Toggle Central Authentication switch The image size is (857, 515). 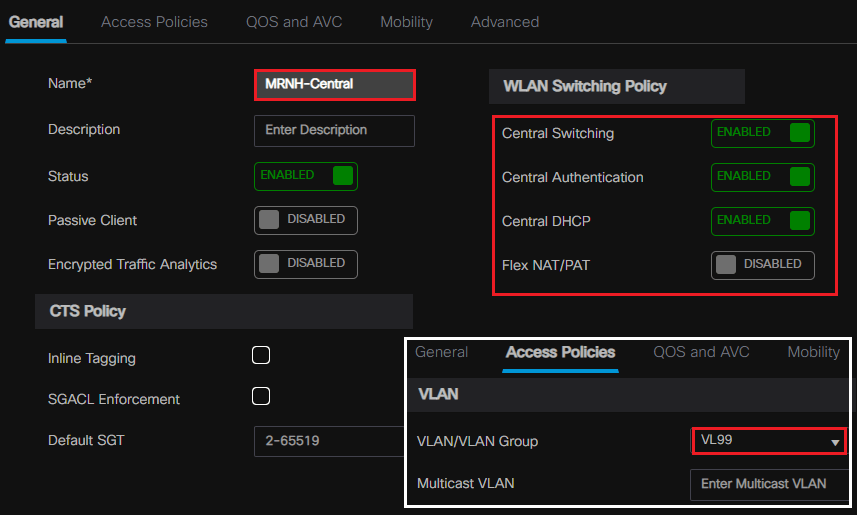(762, 177)
